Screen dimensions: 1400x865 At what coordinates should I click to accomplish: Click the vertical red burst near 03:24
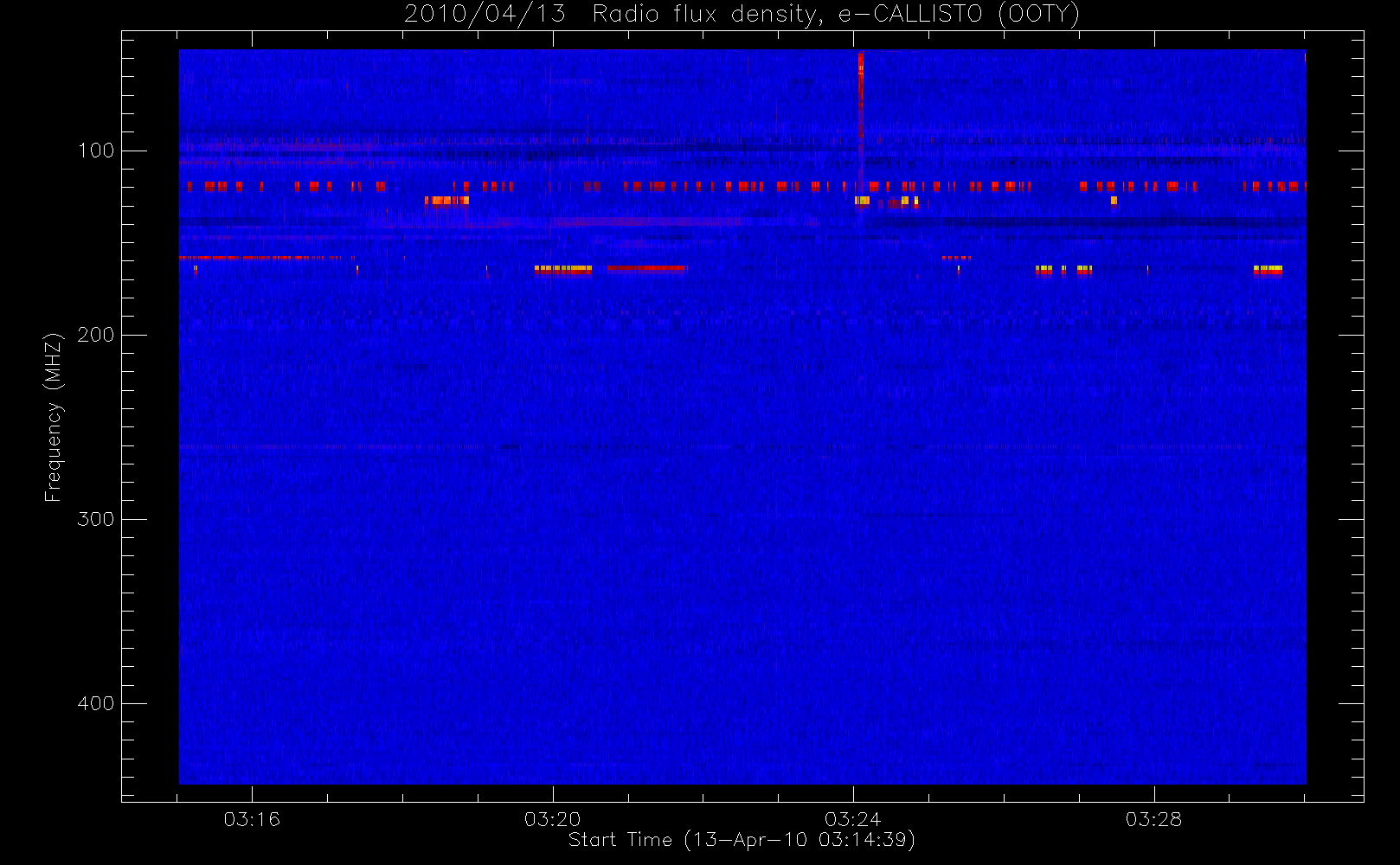click(860, 121)
